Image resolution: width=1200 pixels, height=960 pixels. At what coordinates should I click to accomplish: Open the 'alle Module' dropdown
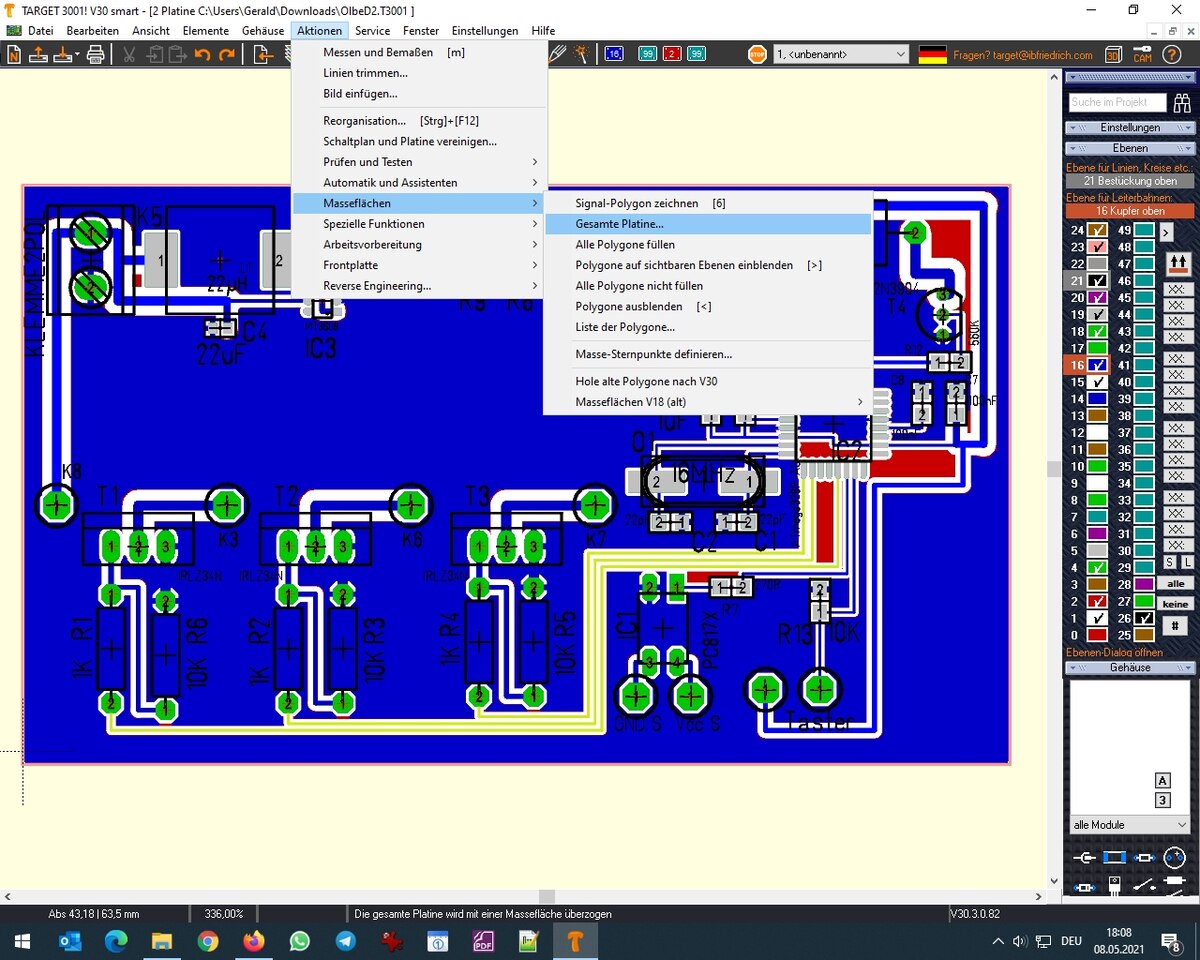1130,825
